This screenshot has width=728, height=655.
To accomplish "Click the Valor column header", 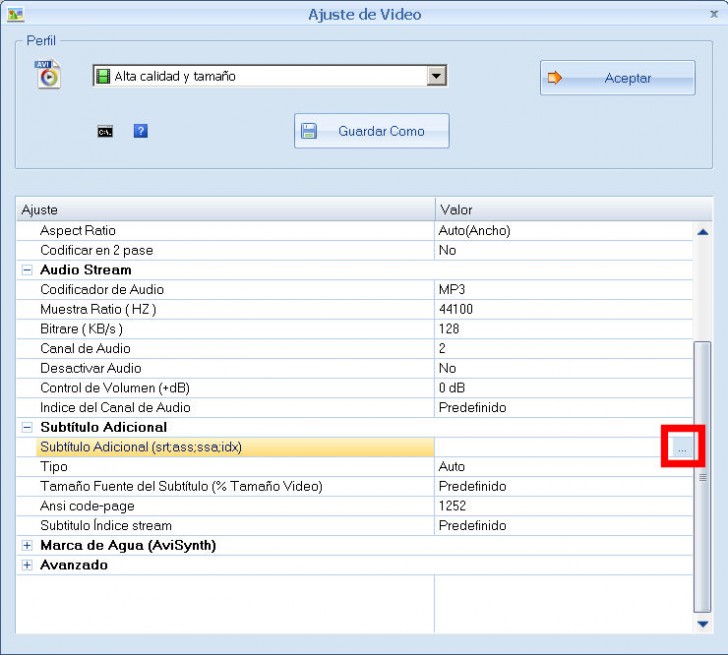I will tap(456, 210).
